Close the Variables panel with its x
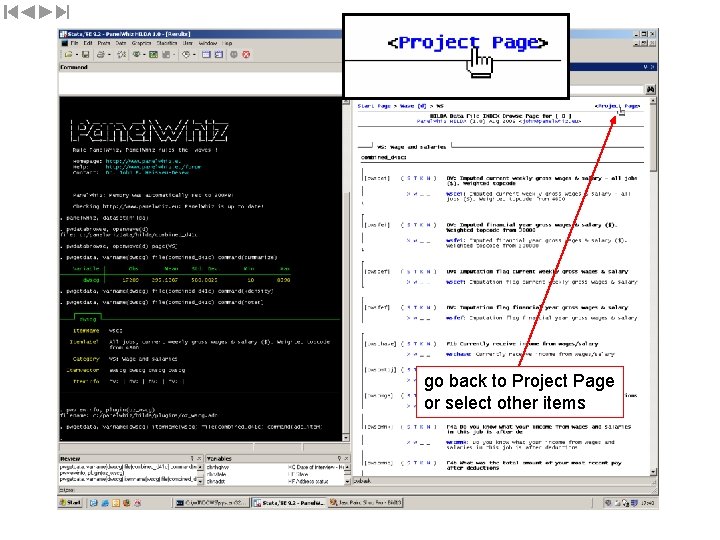The width and height of the screenshot is (720, 540). pyautogui.click(x=346, y=458)
